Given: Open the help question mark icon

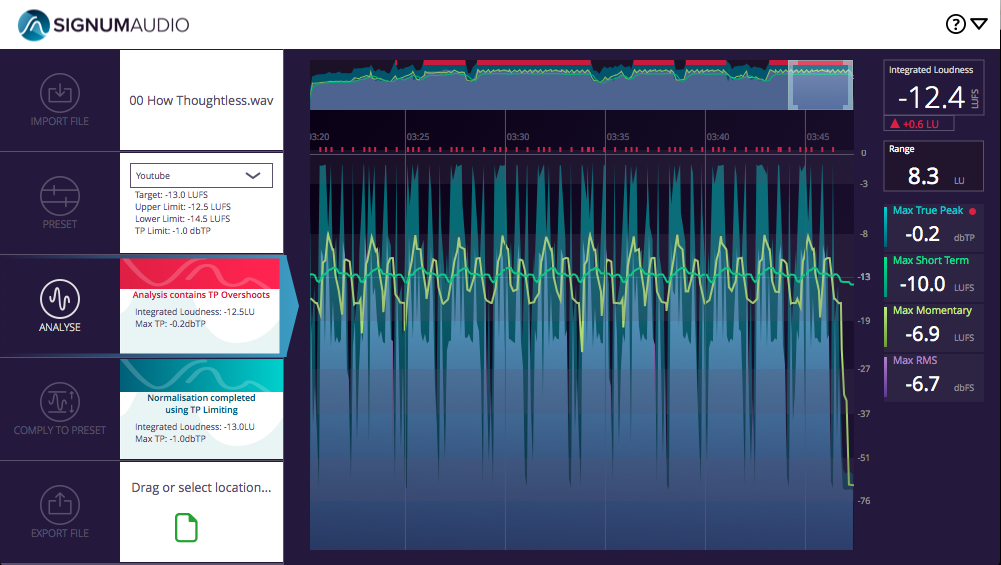Looking at the screenshot, I should coord(955,25).
